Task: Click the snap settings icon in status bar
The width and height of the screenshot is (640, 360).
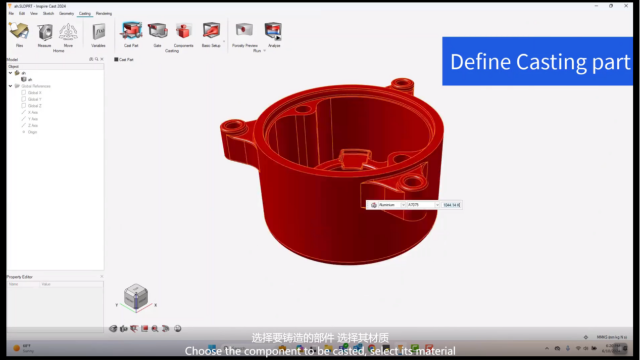Action: [x=586, y=337]
